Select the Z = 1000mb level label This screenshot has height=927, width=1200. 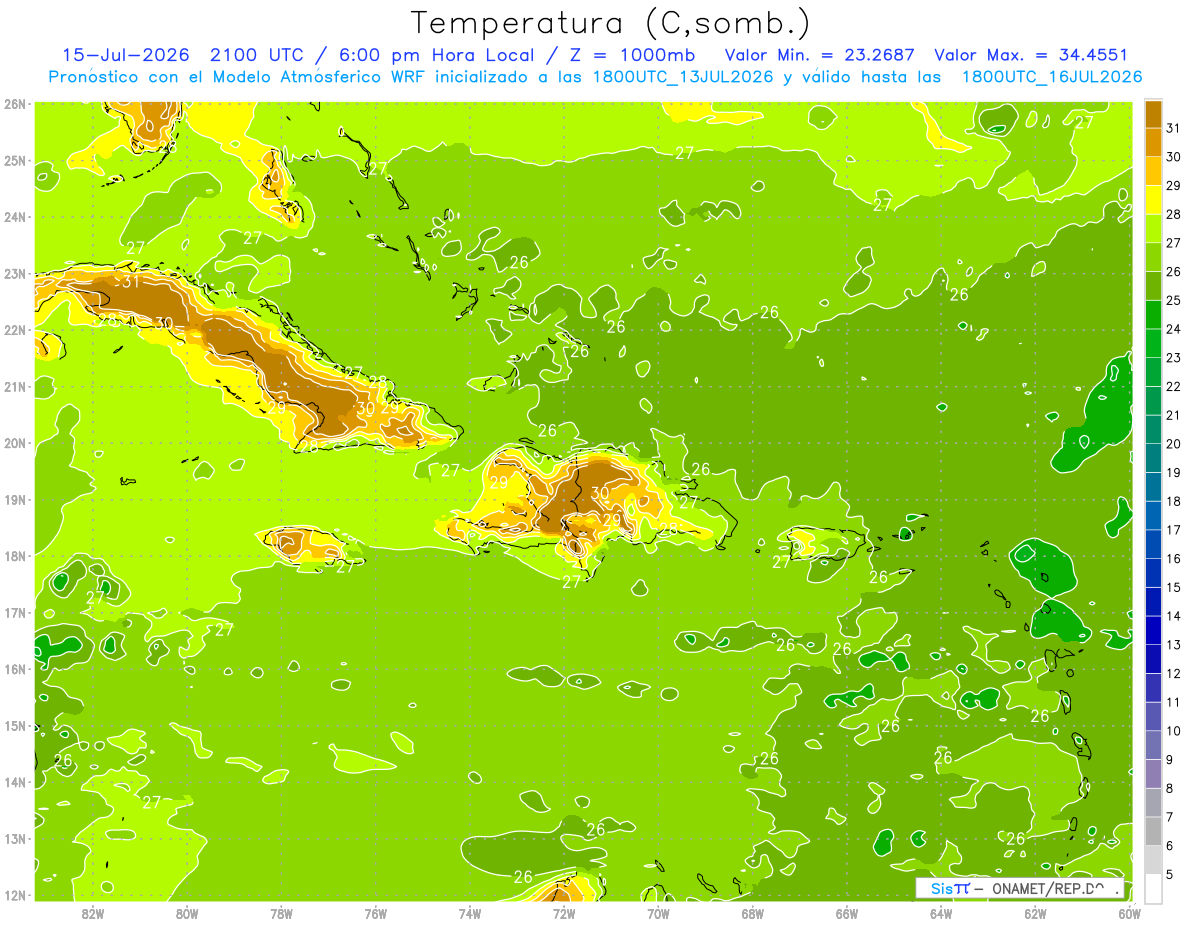pyautogui.click(x=632, y=55)
